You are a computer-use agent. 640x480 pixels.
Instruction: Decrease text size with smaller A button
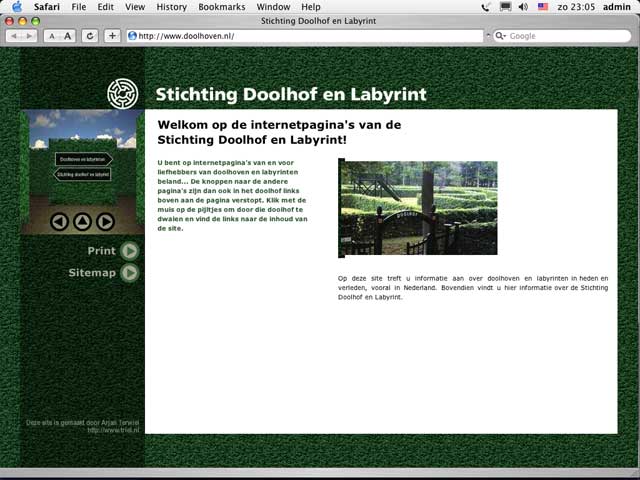coord(51,36)
